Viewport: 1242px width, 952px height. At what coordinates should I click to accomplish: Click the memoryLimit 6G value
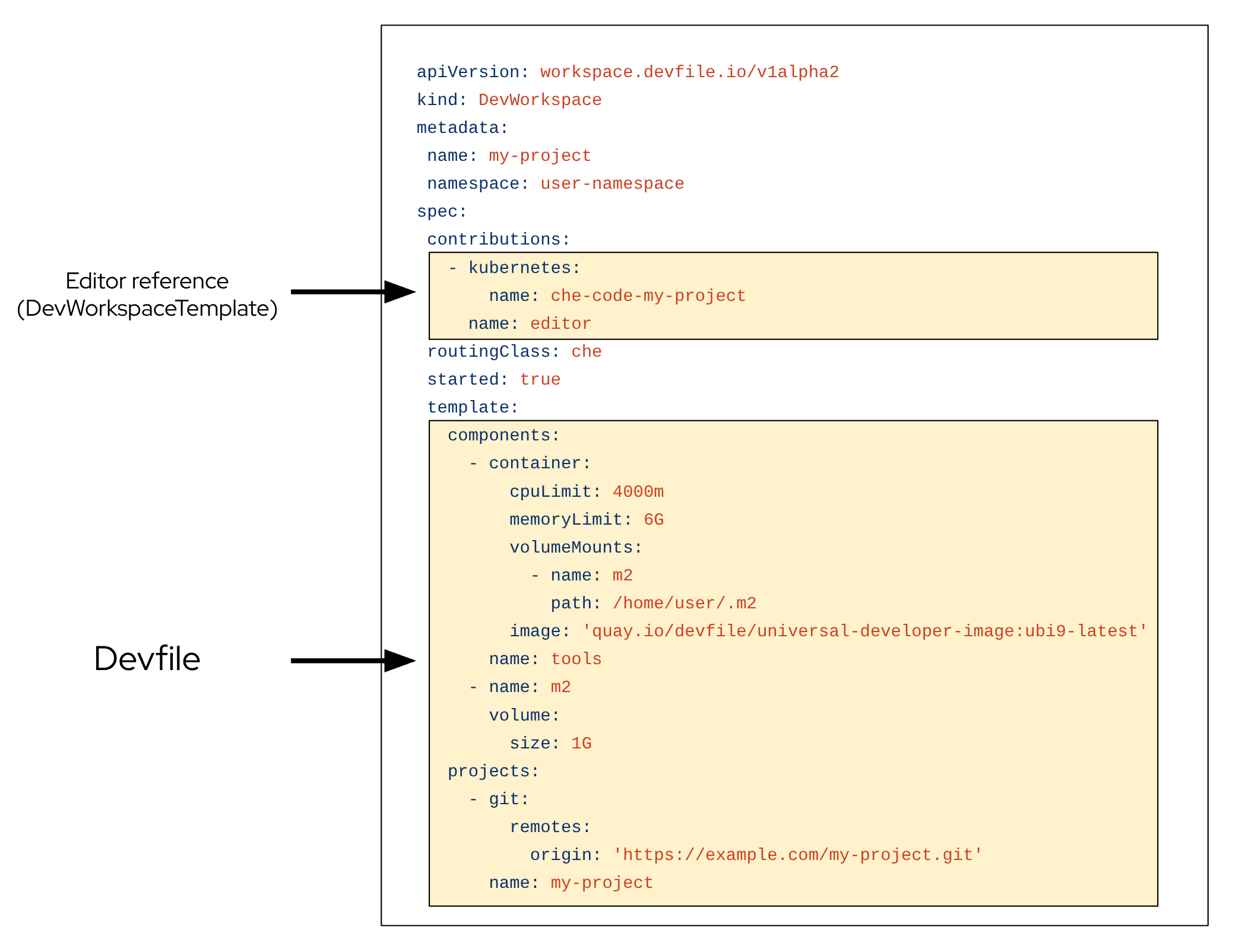pos(655,519)
